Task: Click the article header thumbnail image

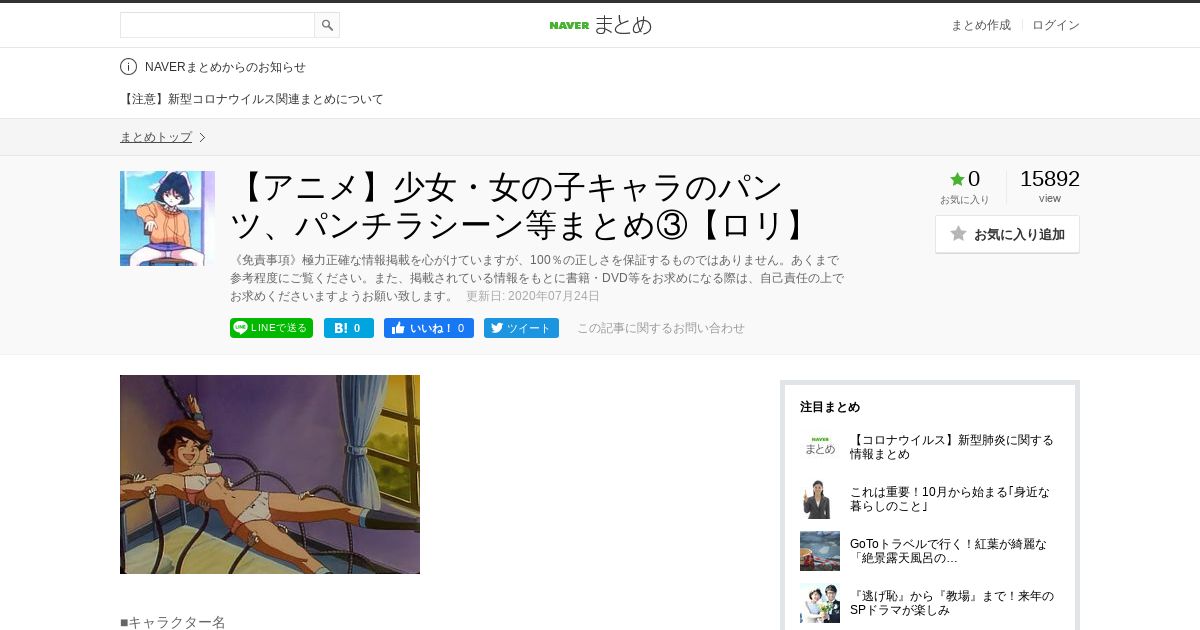Action: pos(167,218)
